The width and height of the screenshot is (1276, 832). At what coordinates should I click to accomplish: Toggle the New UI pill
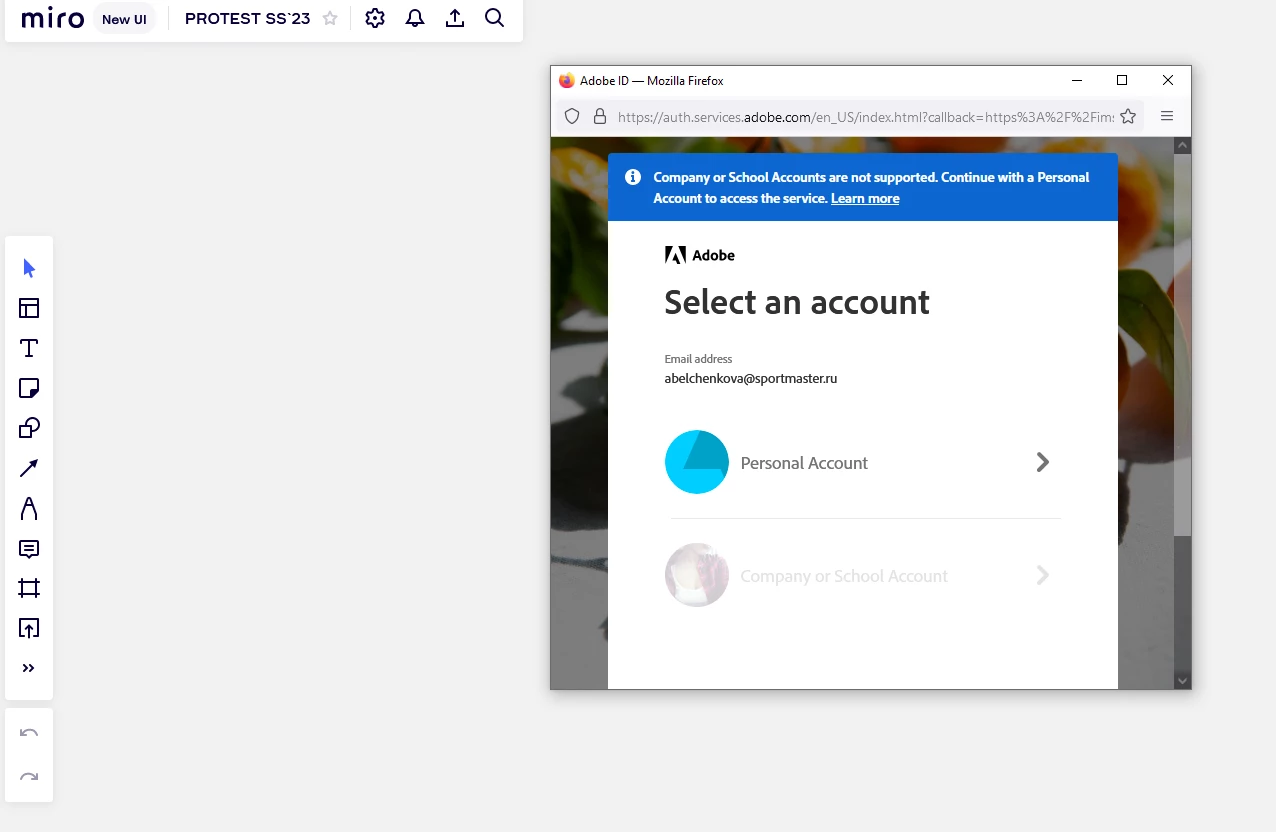point(124,19)
